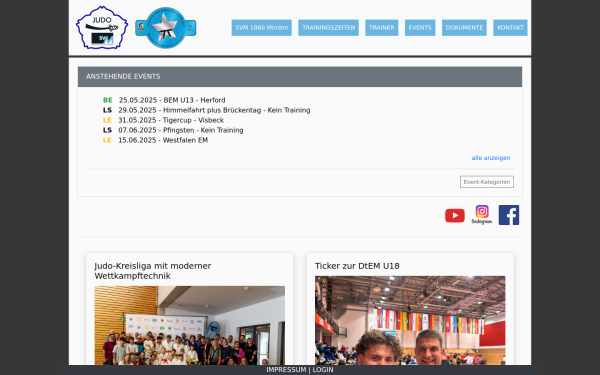Open the LOGIN footer link
Image resolution: width=600 pixels, height=375 pixels.
[x=323, y=370]
